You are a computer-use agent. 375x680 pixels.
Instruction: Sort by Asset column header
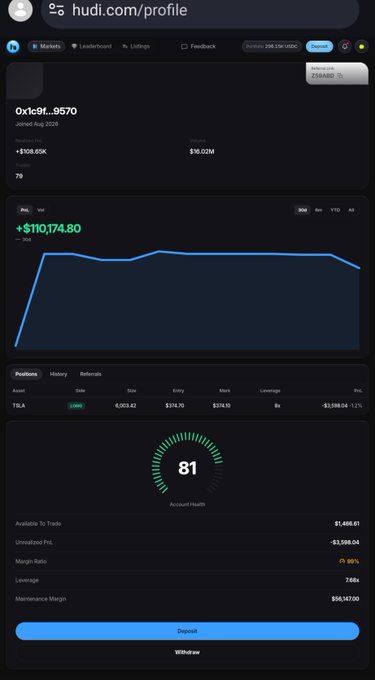point(19,390)
